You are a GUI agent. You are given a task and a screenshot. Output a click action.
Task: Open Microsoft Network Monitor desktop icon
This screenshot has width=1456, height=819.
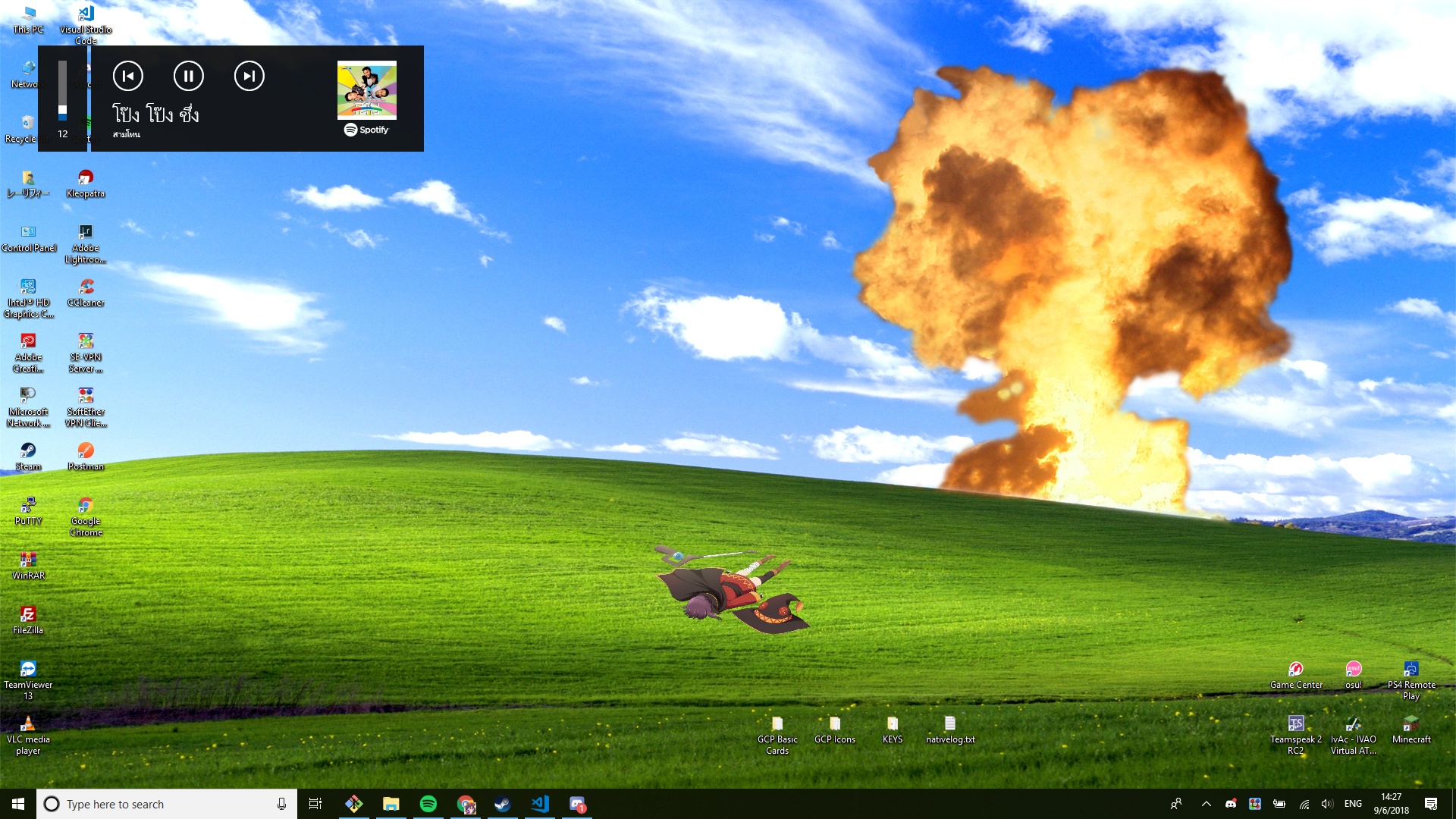point(29,406)
